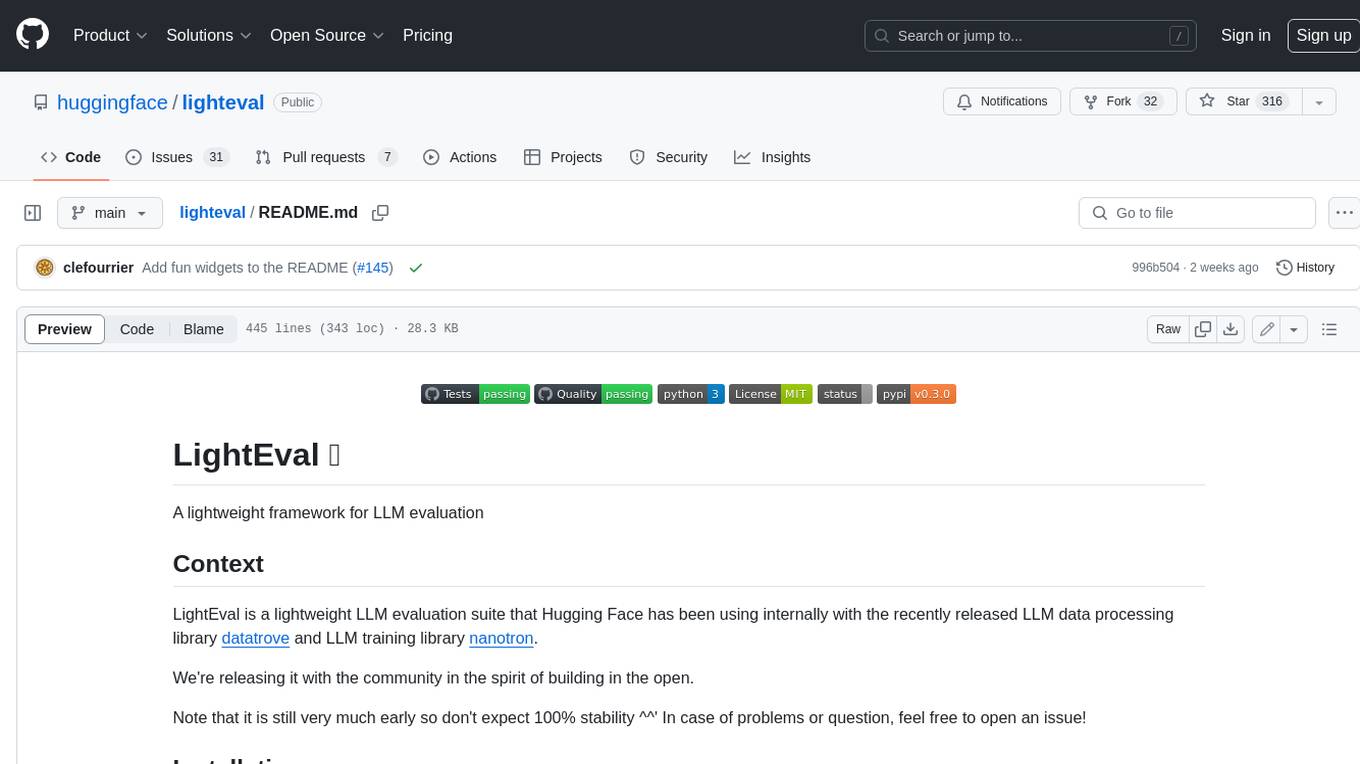Switch to the Pull requests tab
The image size is (1360, 764).
(x=326, y=157)
